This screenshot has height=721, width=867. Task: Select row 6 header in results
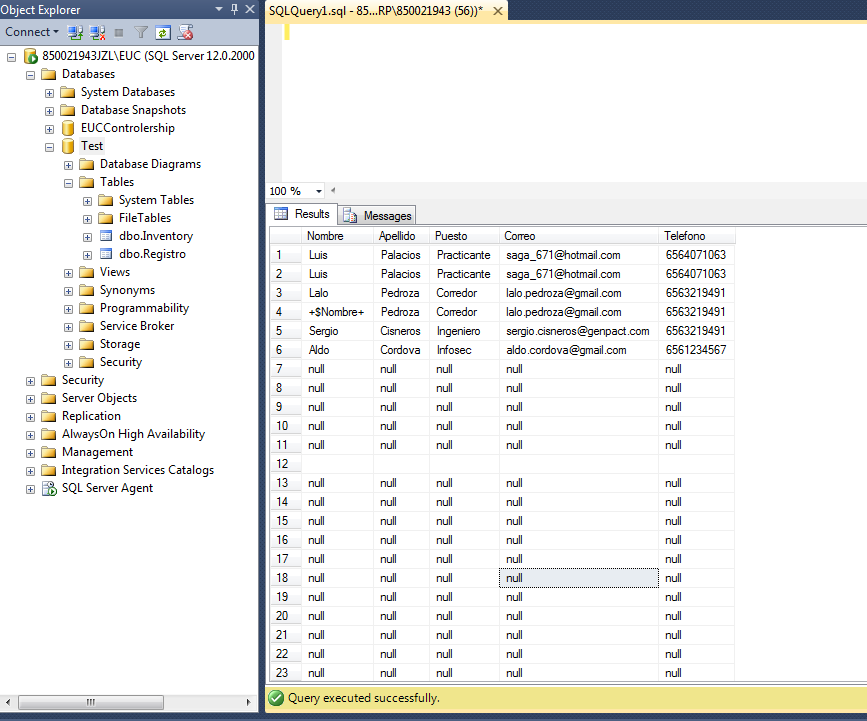286,350
